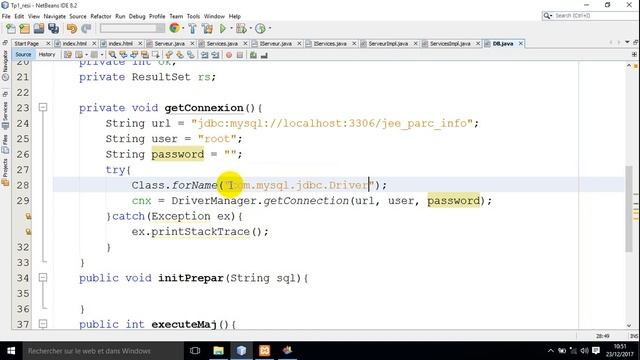Viewport: 640px width, 360px height.
Task: Open the Run Project dropdown arrow
Action: point(231,29)
